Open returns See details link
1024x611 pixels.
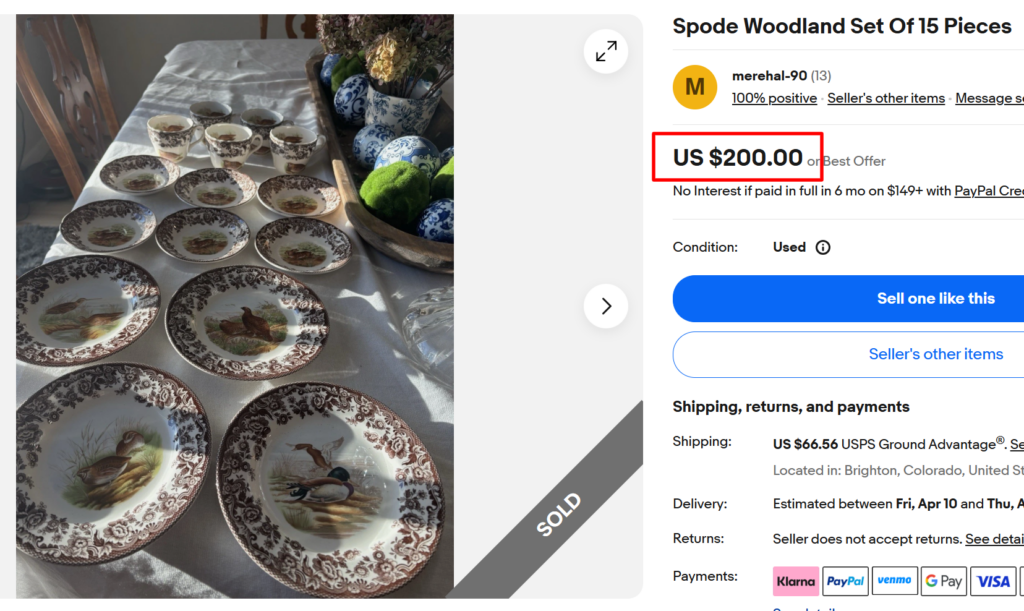[994, 538]
